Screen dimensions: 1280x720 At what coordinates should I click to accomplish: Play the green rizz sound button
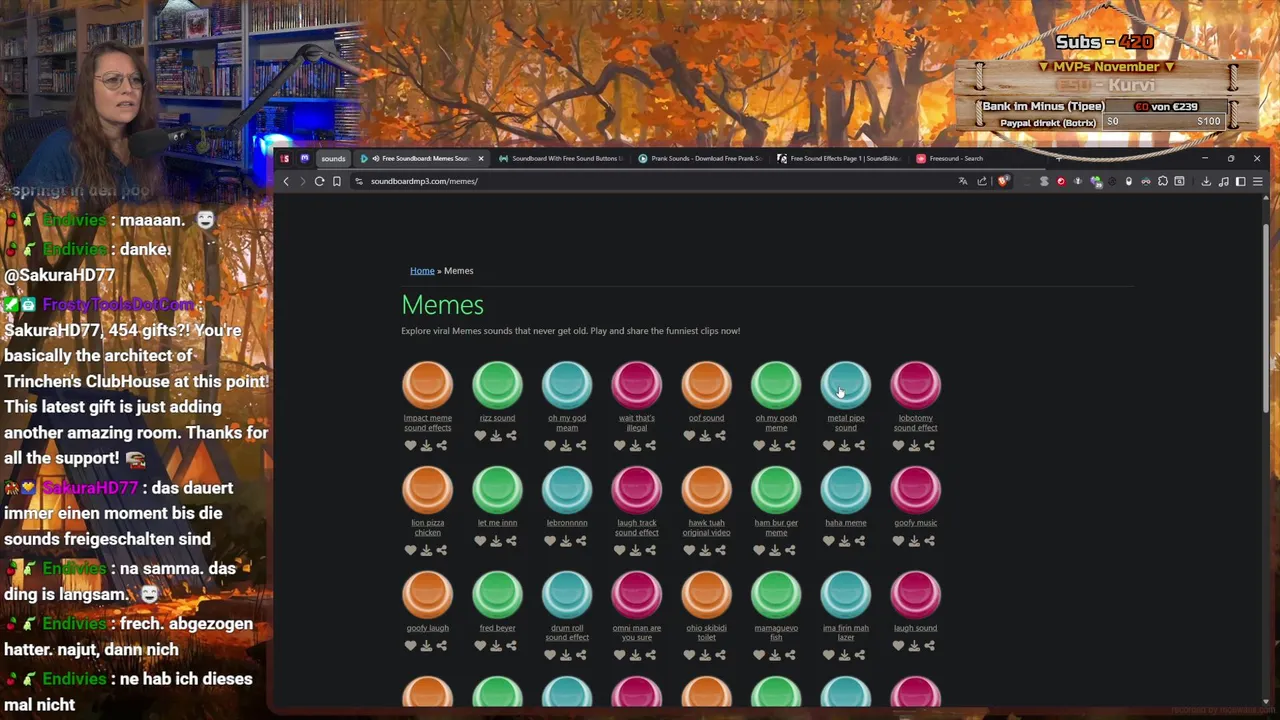[497, 385]
